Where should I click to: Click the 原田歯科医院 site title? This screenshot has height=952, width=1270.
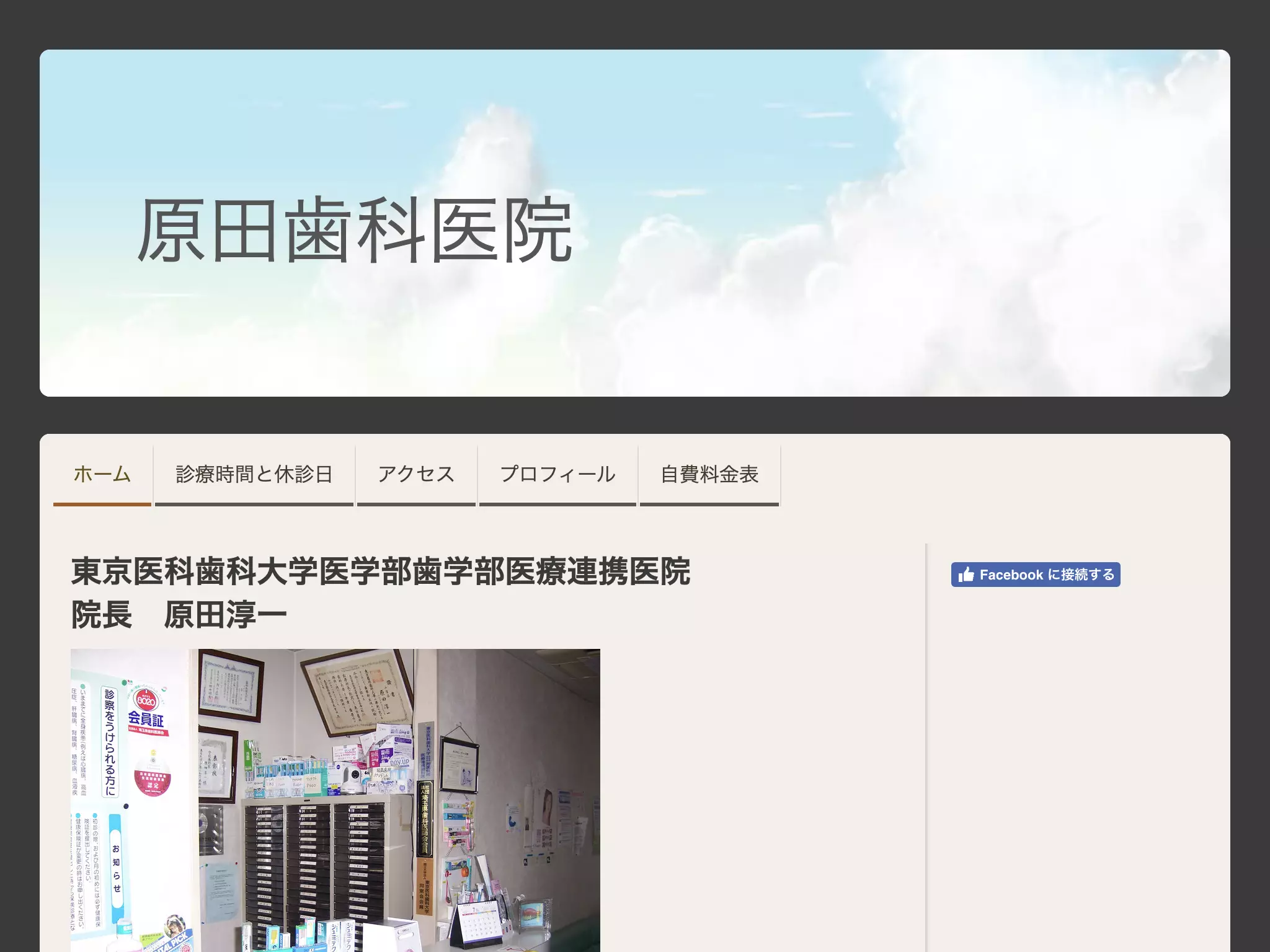click(x=355, y=230)
